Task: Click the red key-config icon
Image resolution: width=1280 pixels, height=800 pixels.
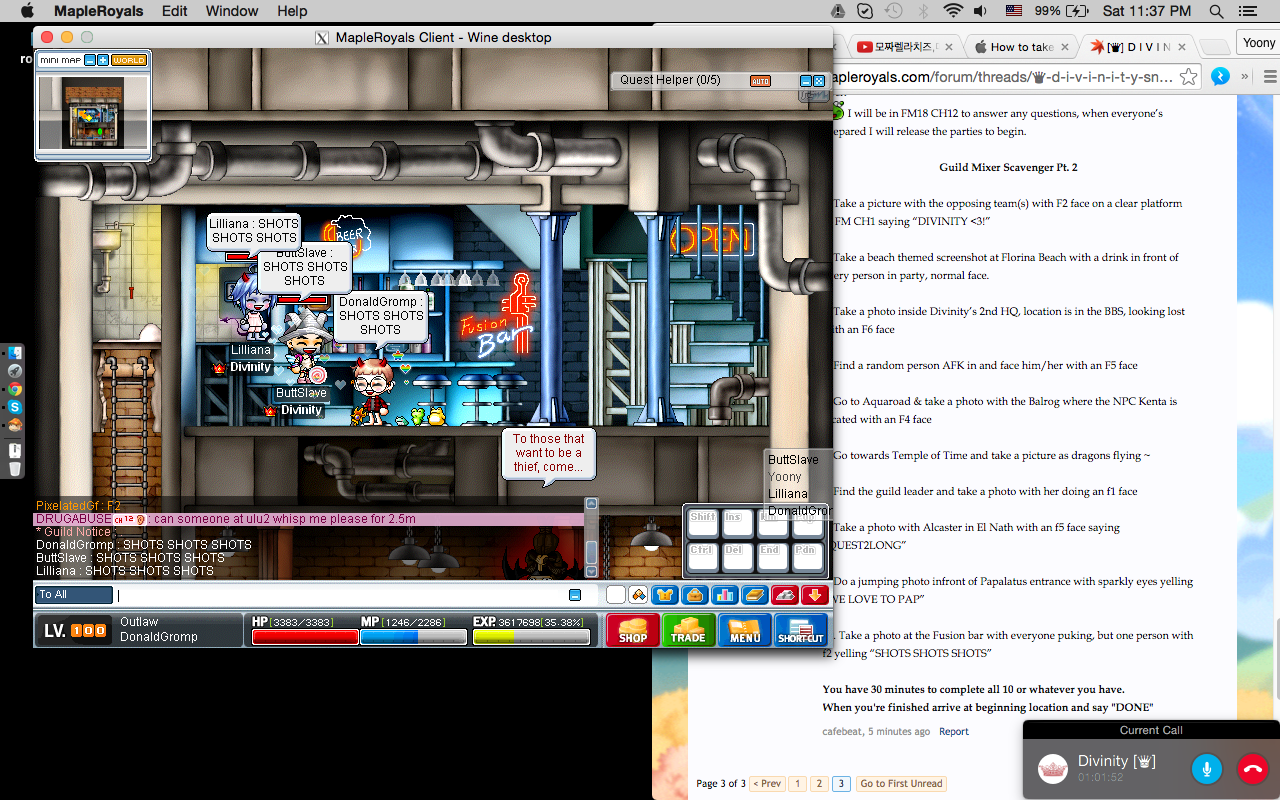Action: (785, 595)
